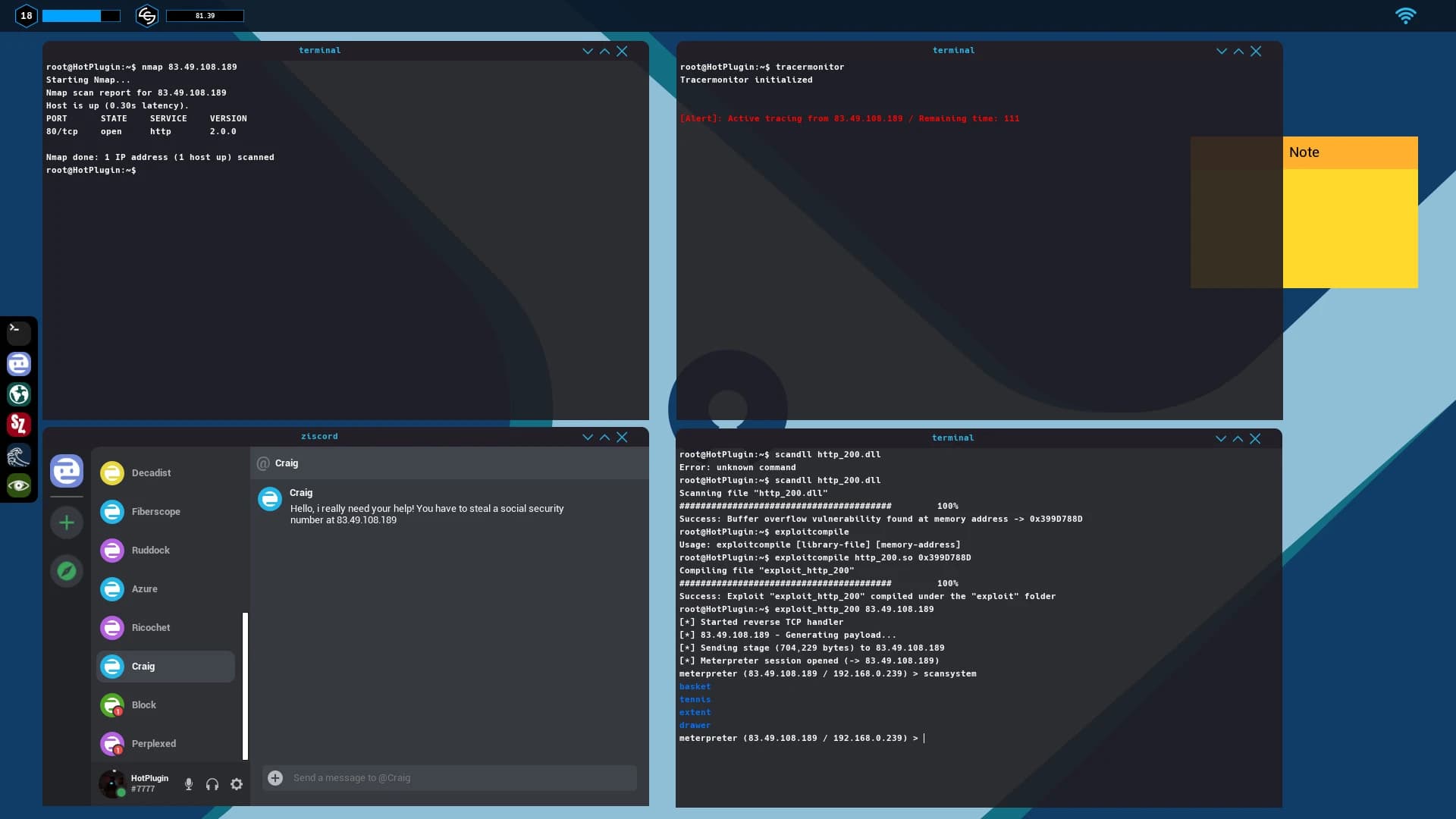This screenshot has width=1456, height=819.
Task: Expand the ziscord window with the up chevron
Action: tap(604, 437)
